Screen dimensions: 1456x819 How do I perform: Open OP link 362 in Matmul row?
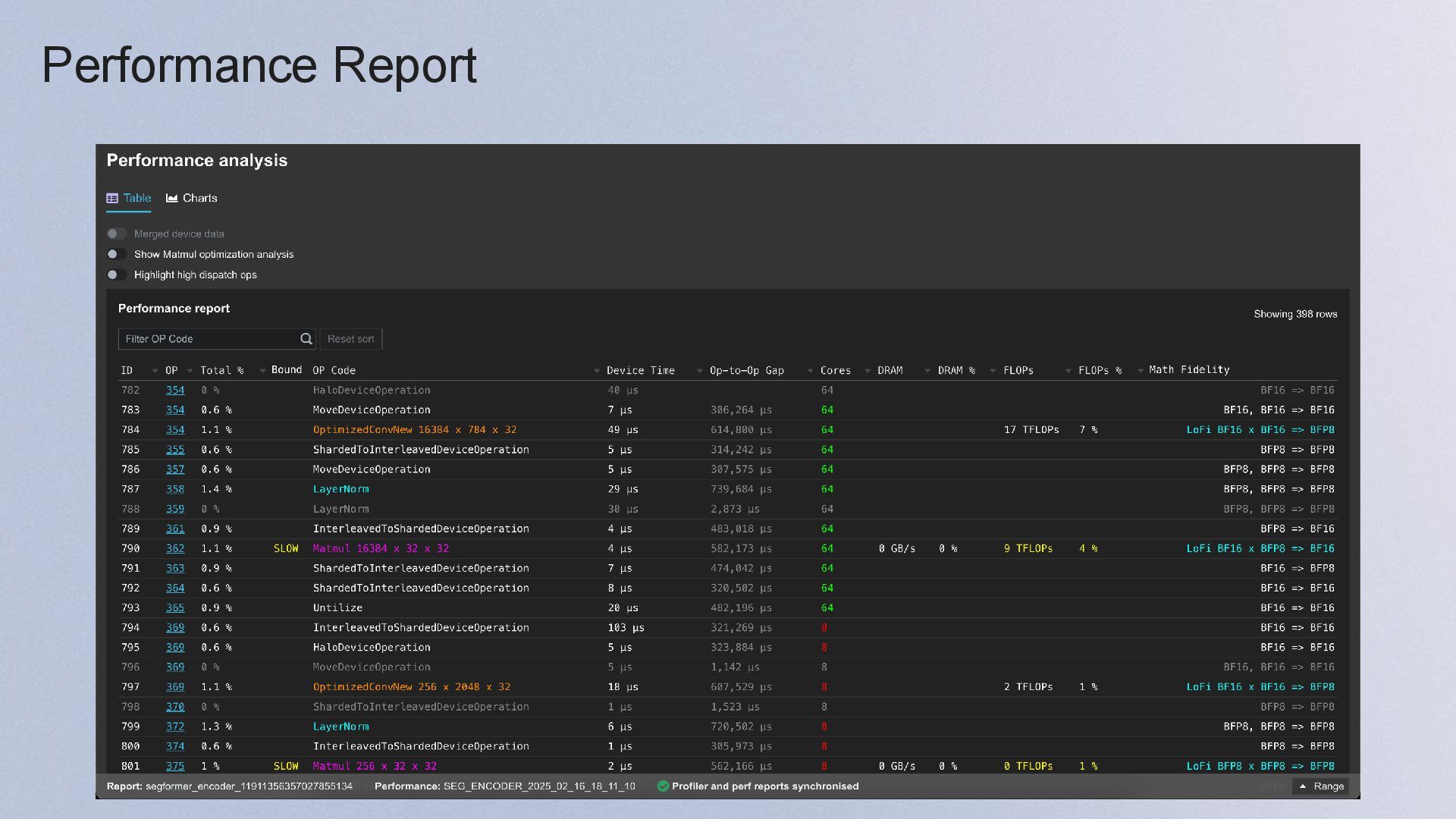coord(175,549)
